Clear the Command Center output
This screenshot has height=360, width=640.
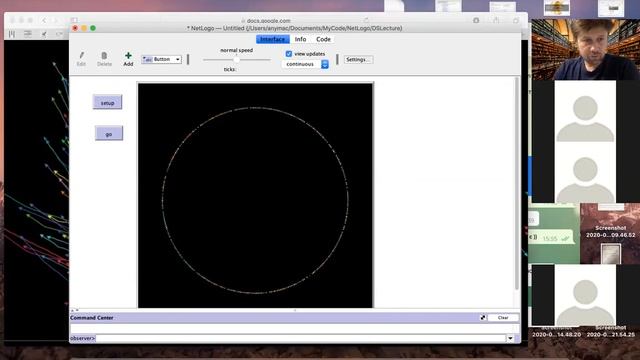[503, 318]
